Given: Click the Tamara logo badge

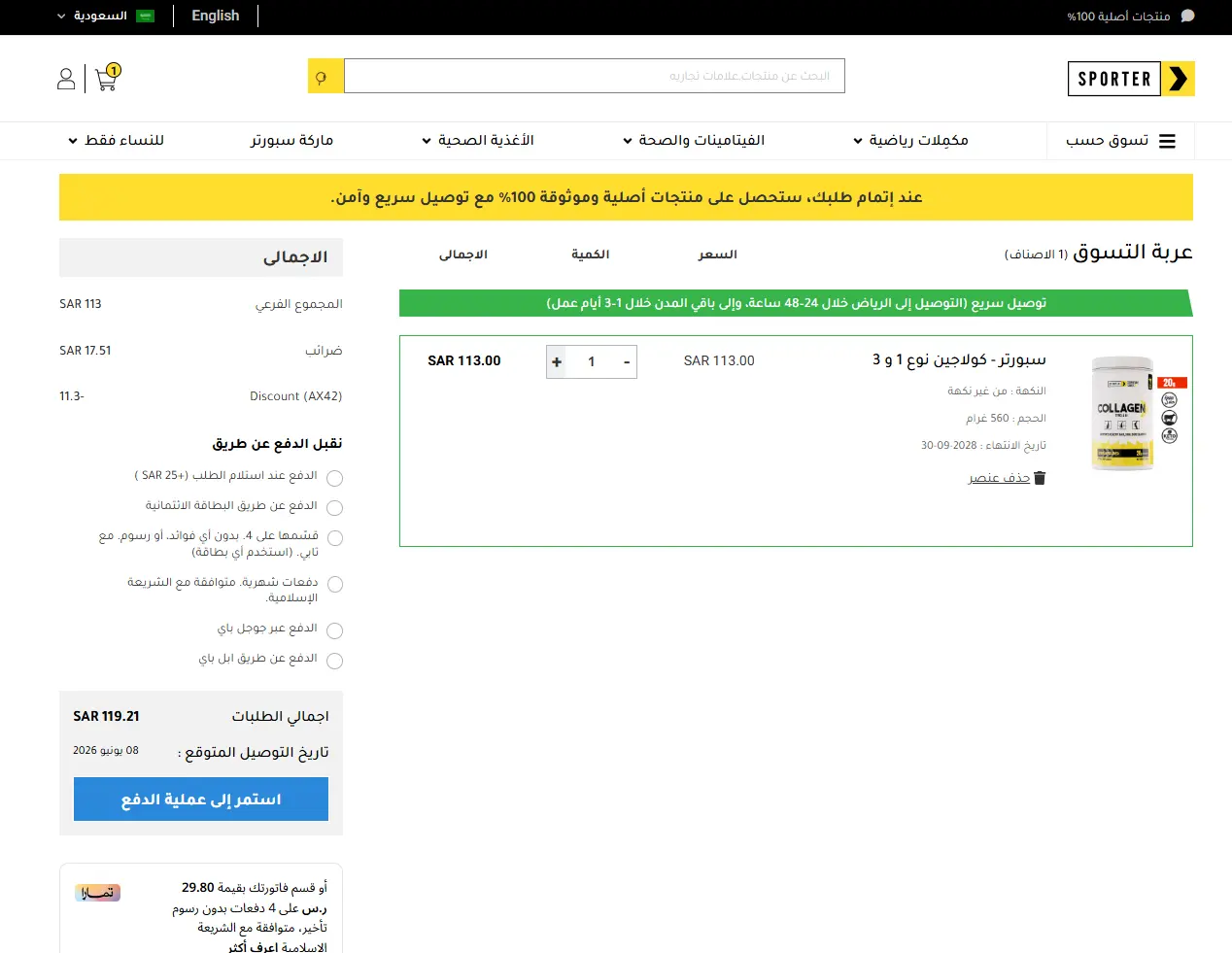Looking at the screenshot, I should (98, 893).
